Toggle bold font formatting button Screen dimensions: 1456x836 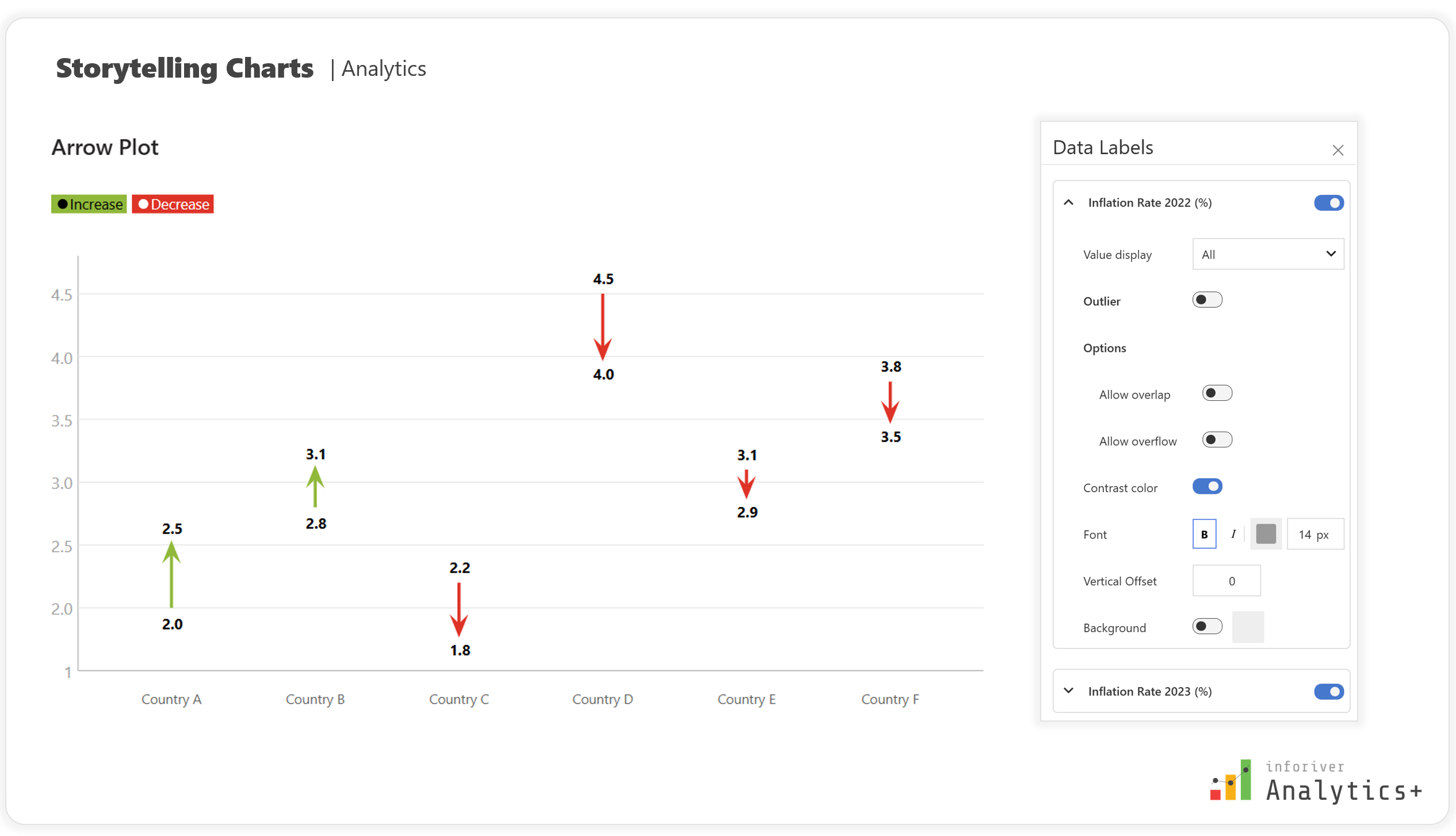point(1204,534)
